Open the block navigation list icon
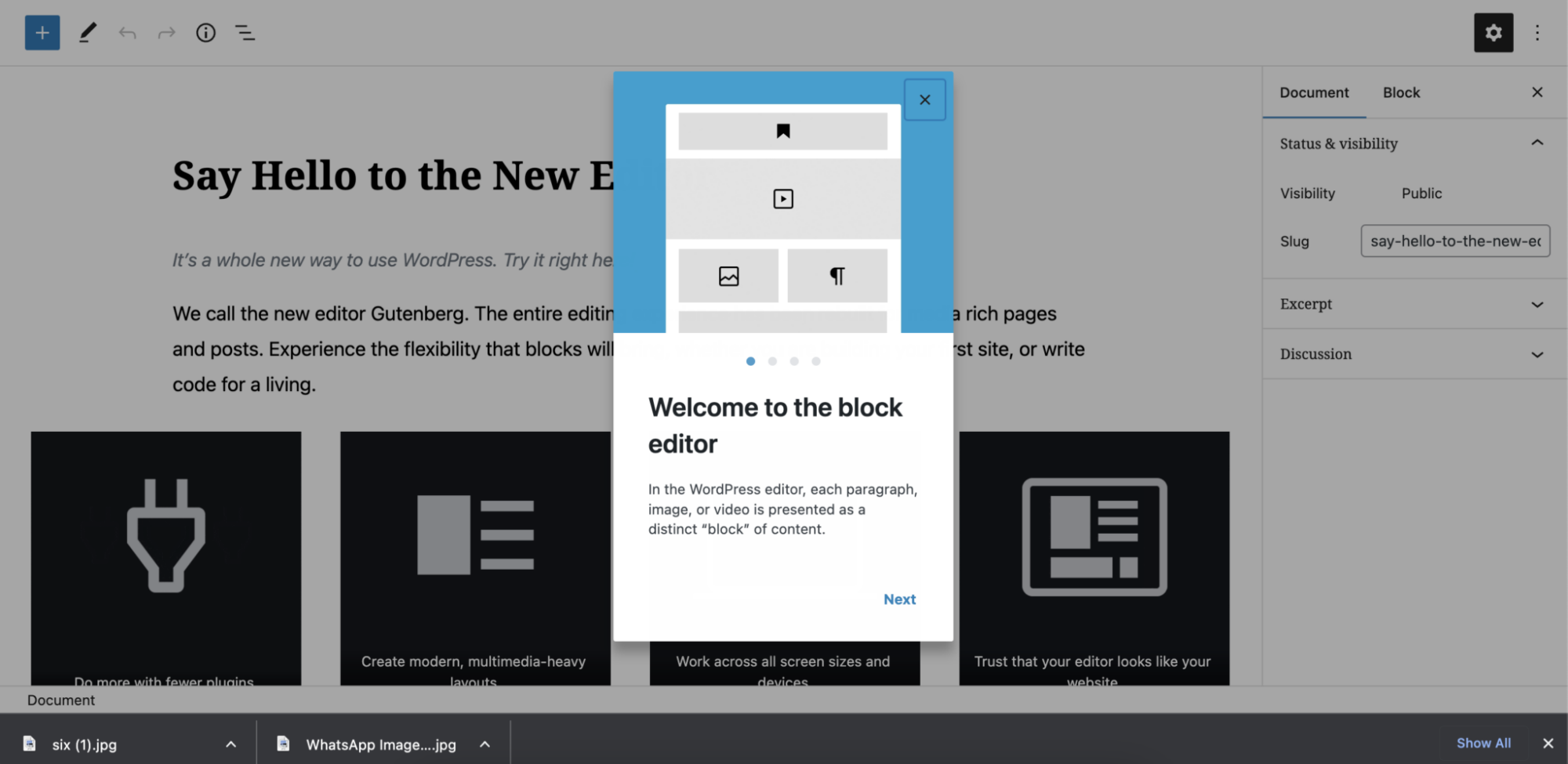Viewport: 1568px width, 764px height. (x=245, y=33)
